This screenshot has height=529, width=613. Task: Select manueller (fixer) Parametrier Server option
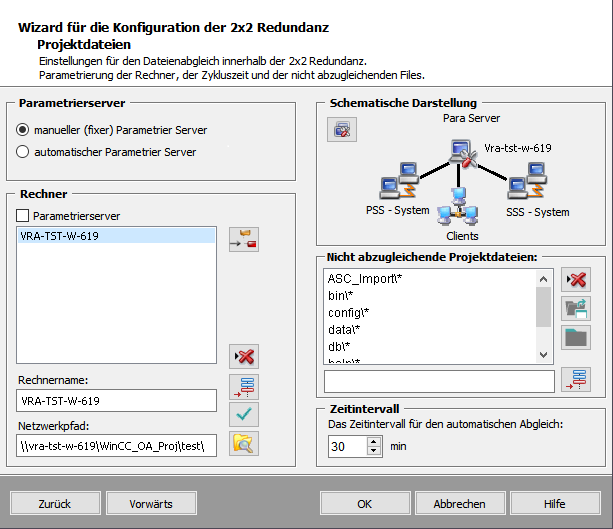click(24, 130)
